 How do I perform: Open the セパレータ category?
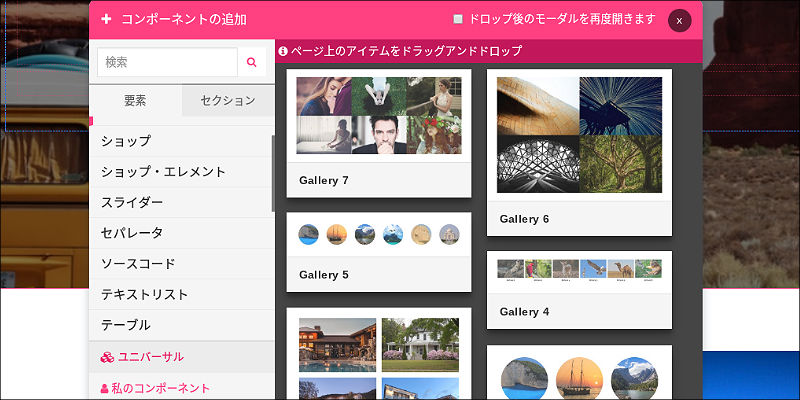click(181, 233)
